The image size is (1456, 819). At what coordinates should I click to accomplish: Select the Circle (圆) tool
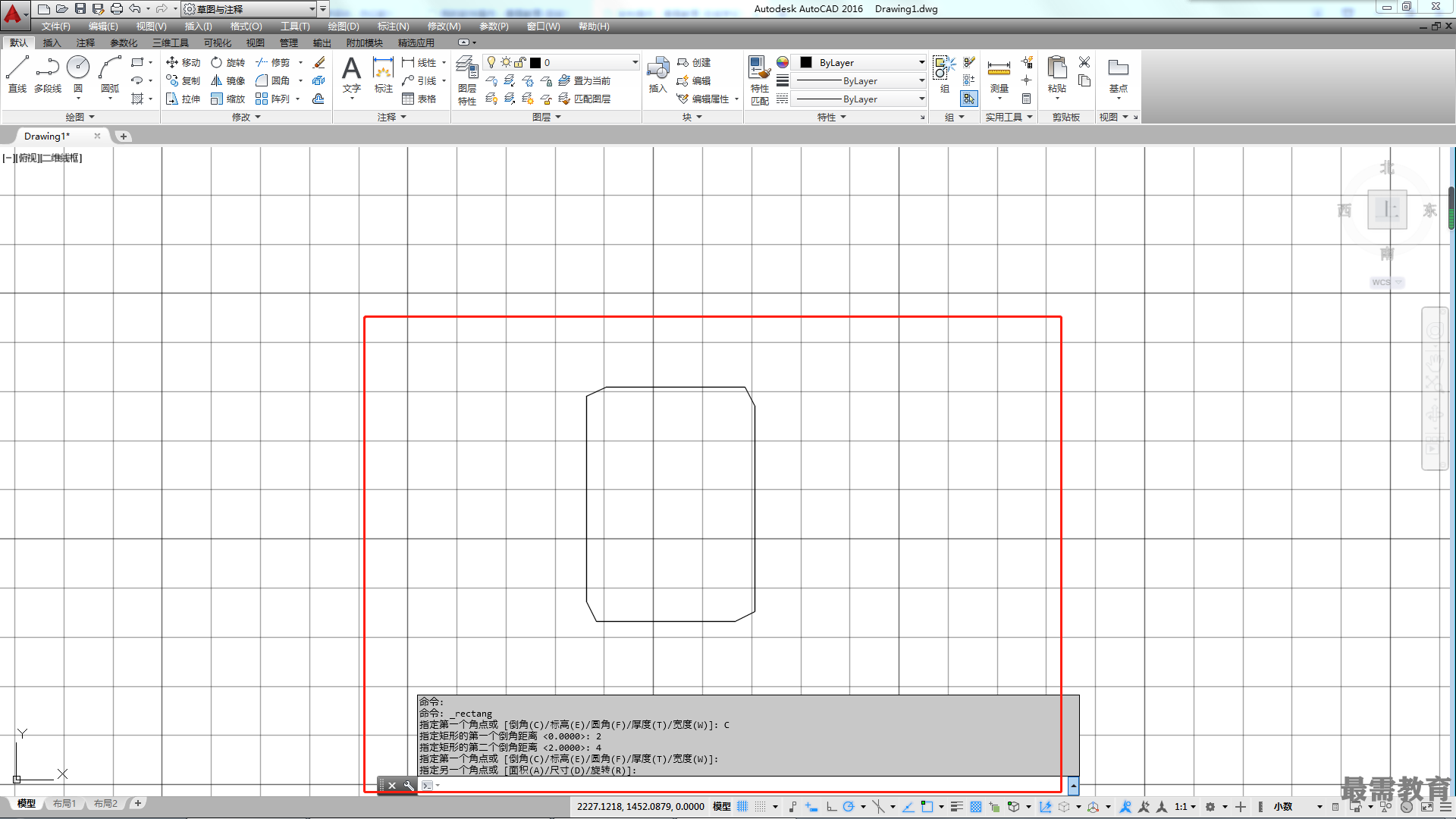pyautogui.click(x=78, y=74)
